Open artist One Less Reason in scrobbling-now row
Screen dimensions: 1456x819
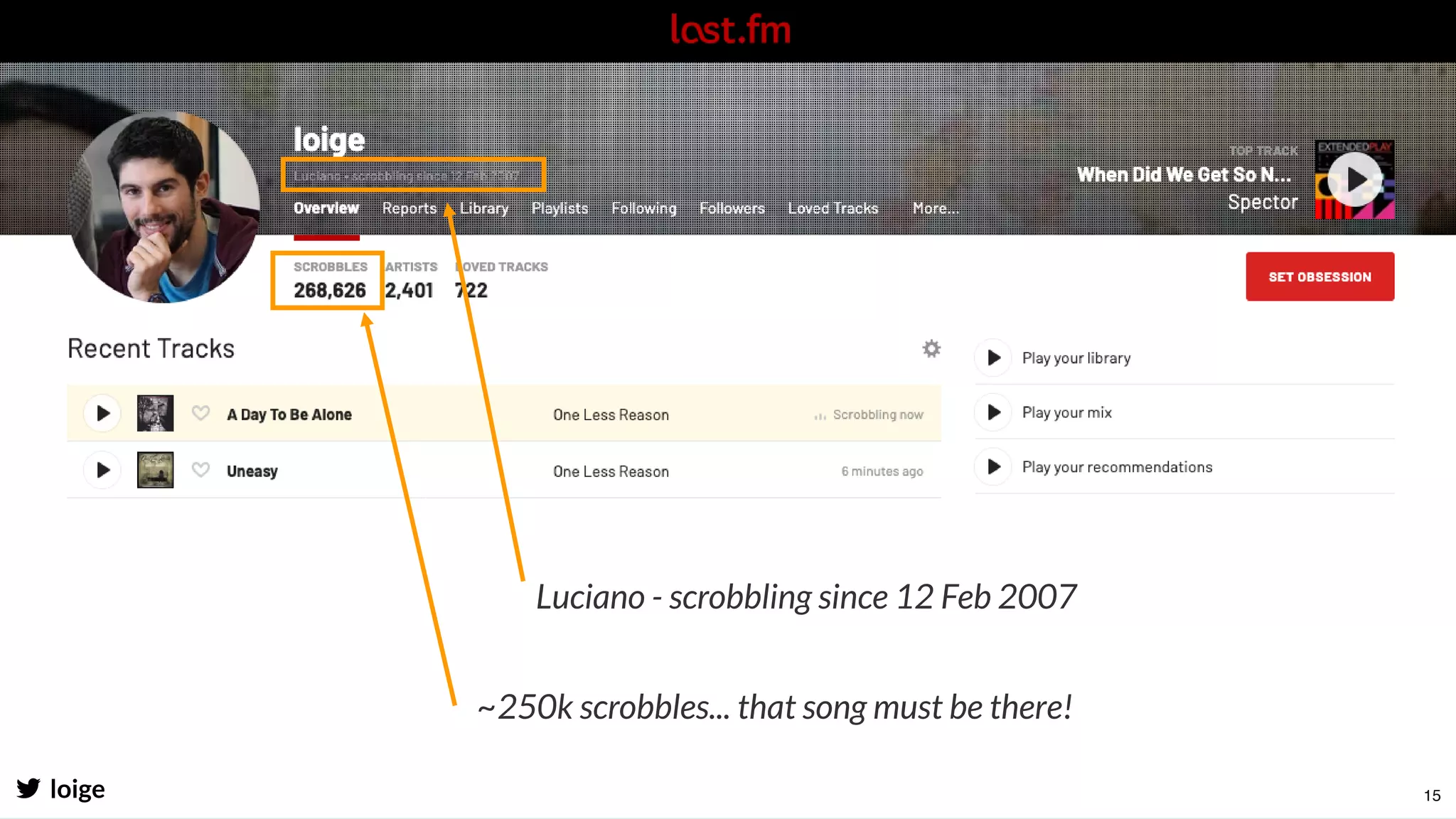click(x=611, y=414)
